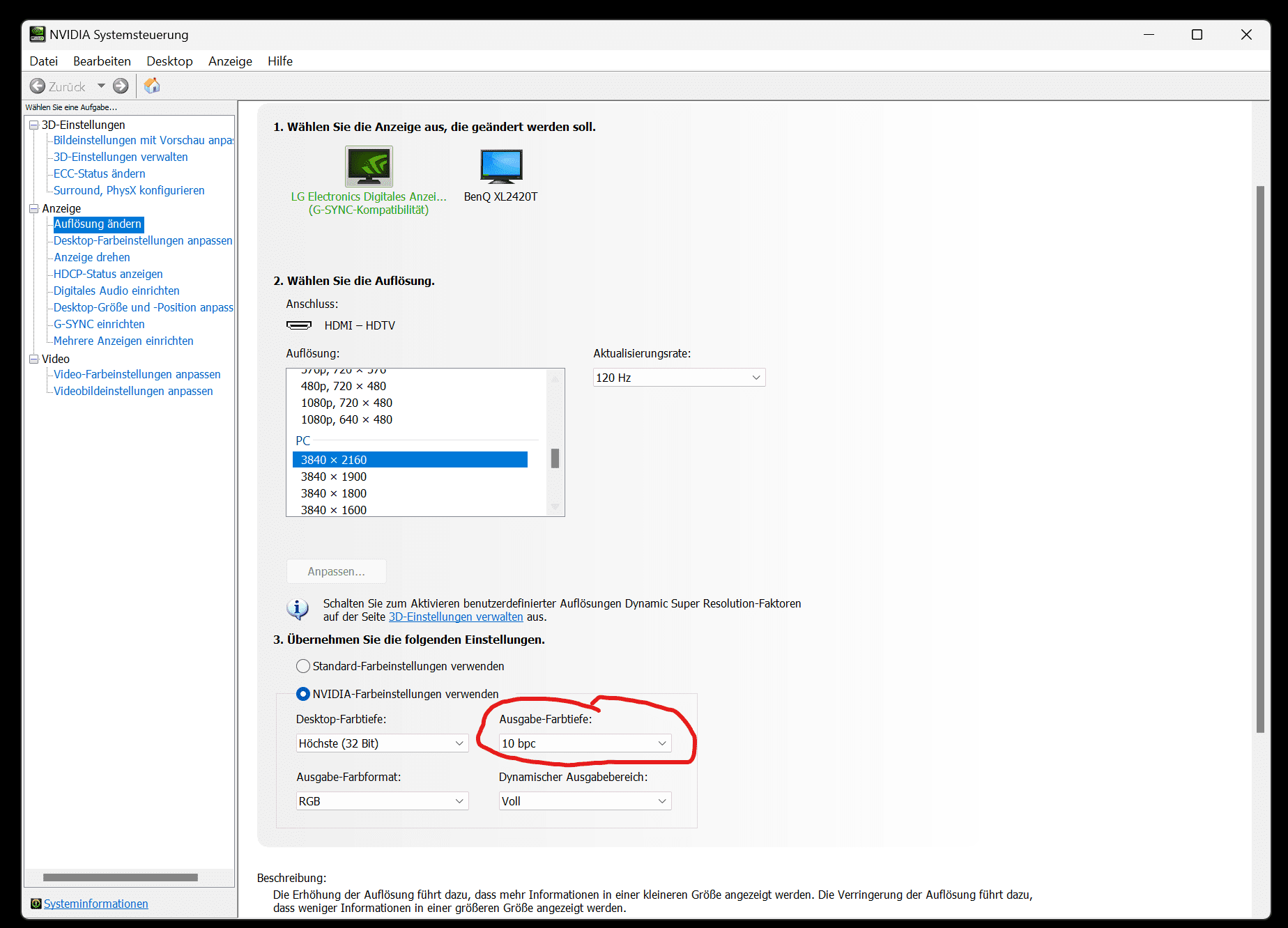This screenshot has height=928, width=1288.
Task: Open Surround, PhysX konfigurieren
Action: pyautogui.click(x=129, y=190)
